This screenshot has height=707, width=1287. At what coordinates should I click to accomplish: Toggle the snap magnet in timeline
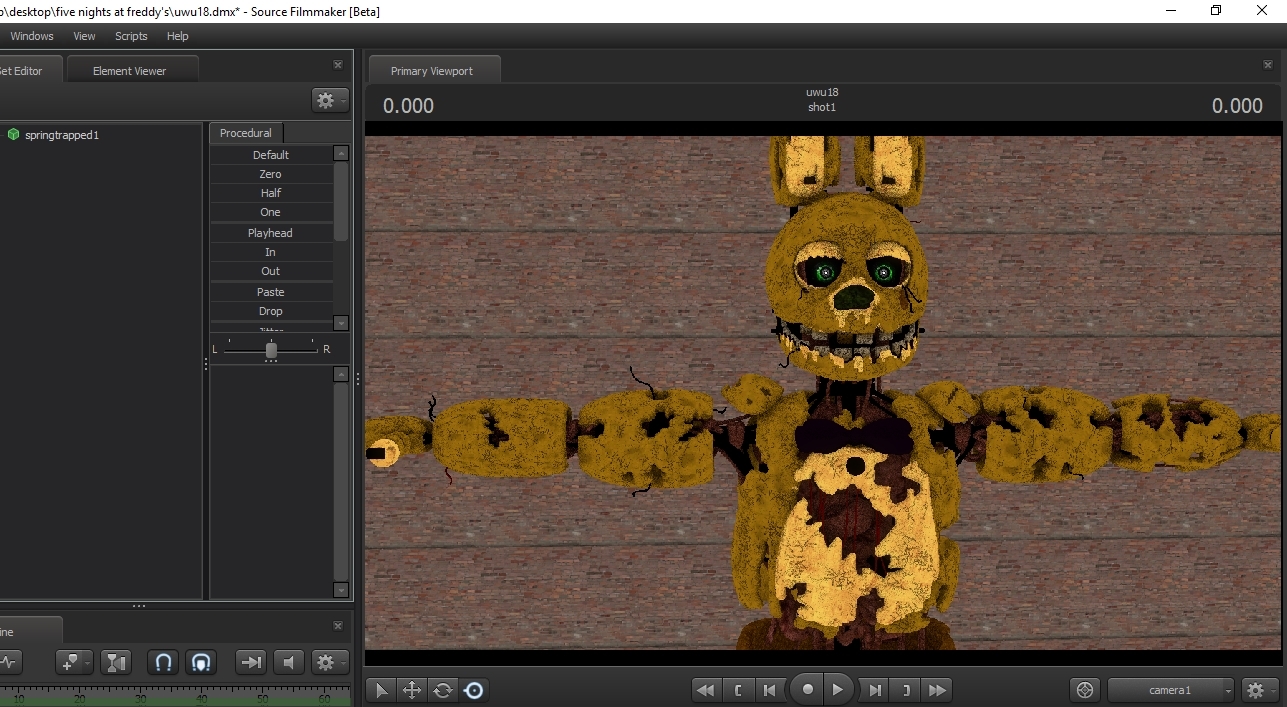pyautogui.click(x=165, y=662)
